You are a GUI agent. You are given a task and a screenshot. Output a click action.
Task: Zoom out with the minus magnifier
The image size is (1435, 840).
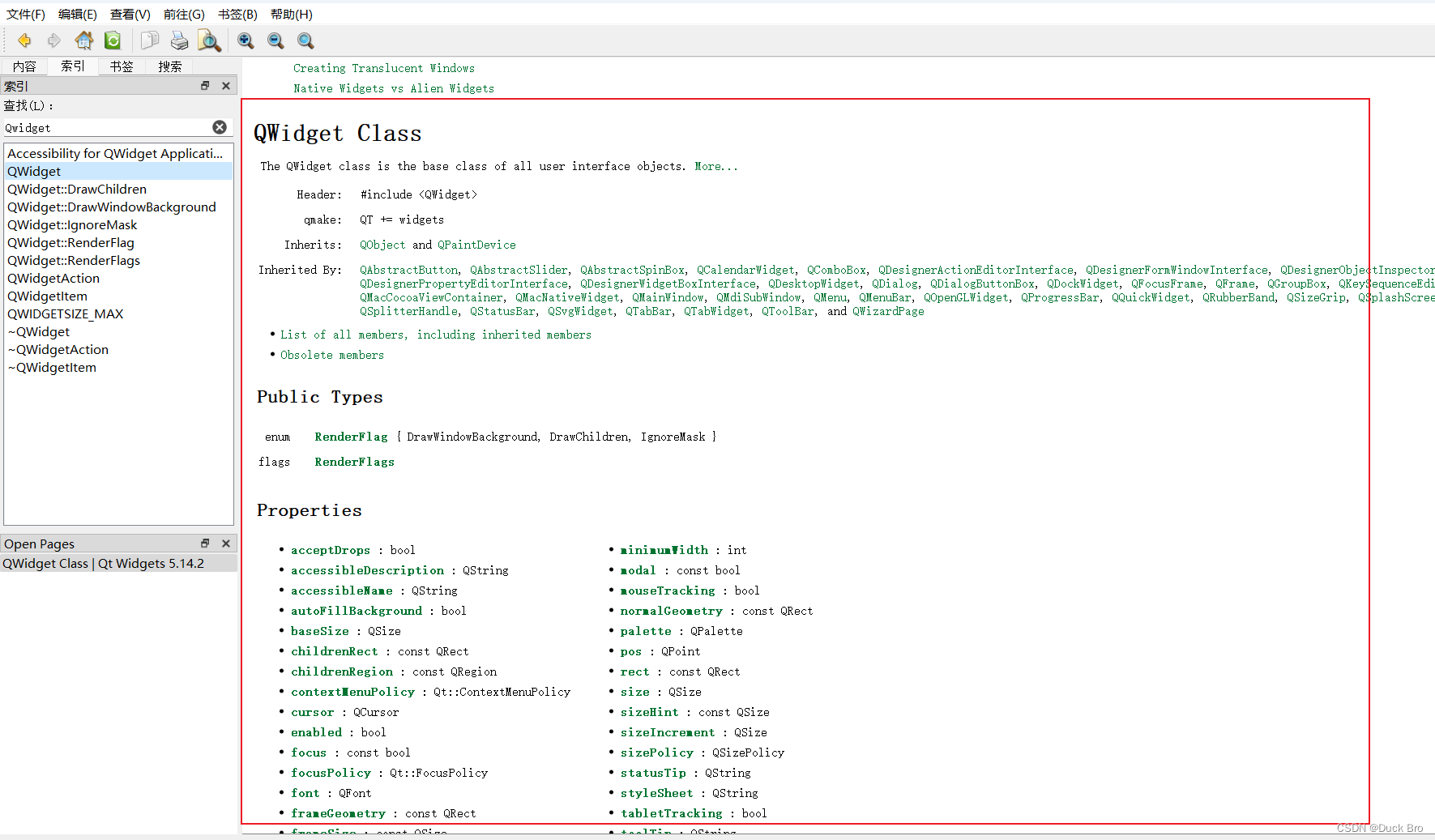pyautogui.click(x=275, y=41)
